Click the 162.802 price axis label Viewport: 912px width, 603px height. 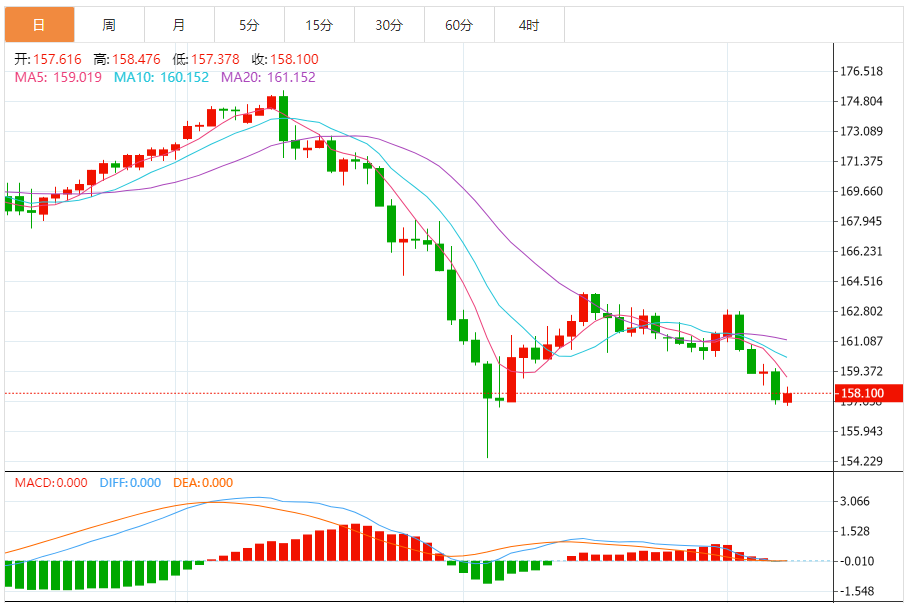tap(861, 311)
